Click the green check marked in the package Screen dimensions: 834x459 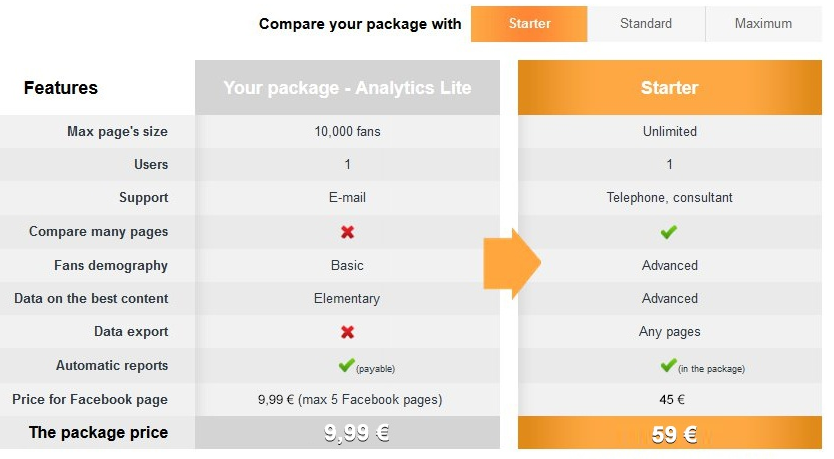pos(669,366)
